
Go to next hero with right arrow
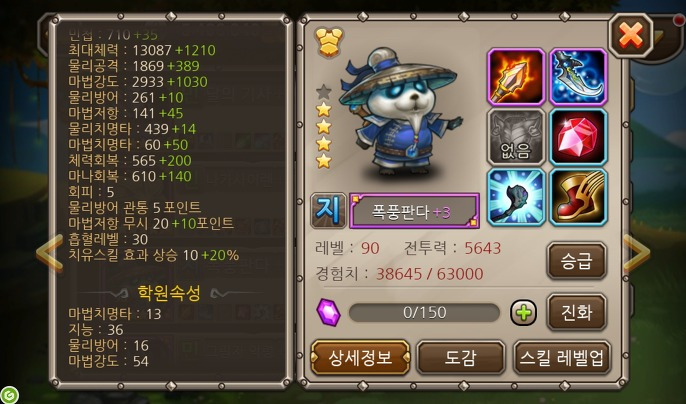coord(637,253)
